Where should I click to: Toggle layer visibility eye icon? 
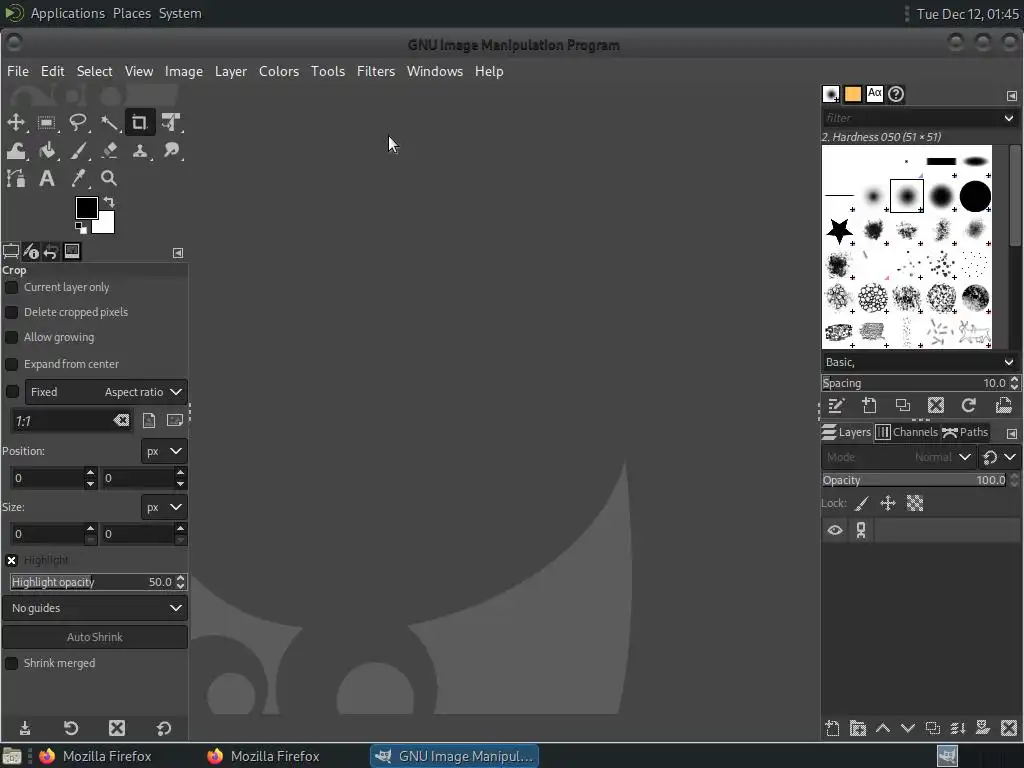point(835,530)
